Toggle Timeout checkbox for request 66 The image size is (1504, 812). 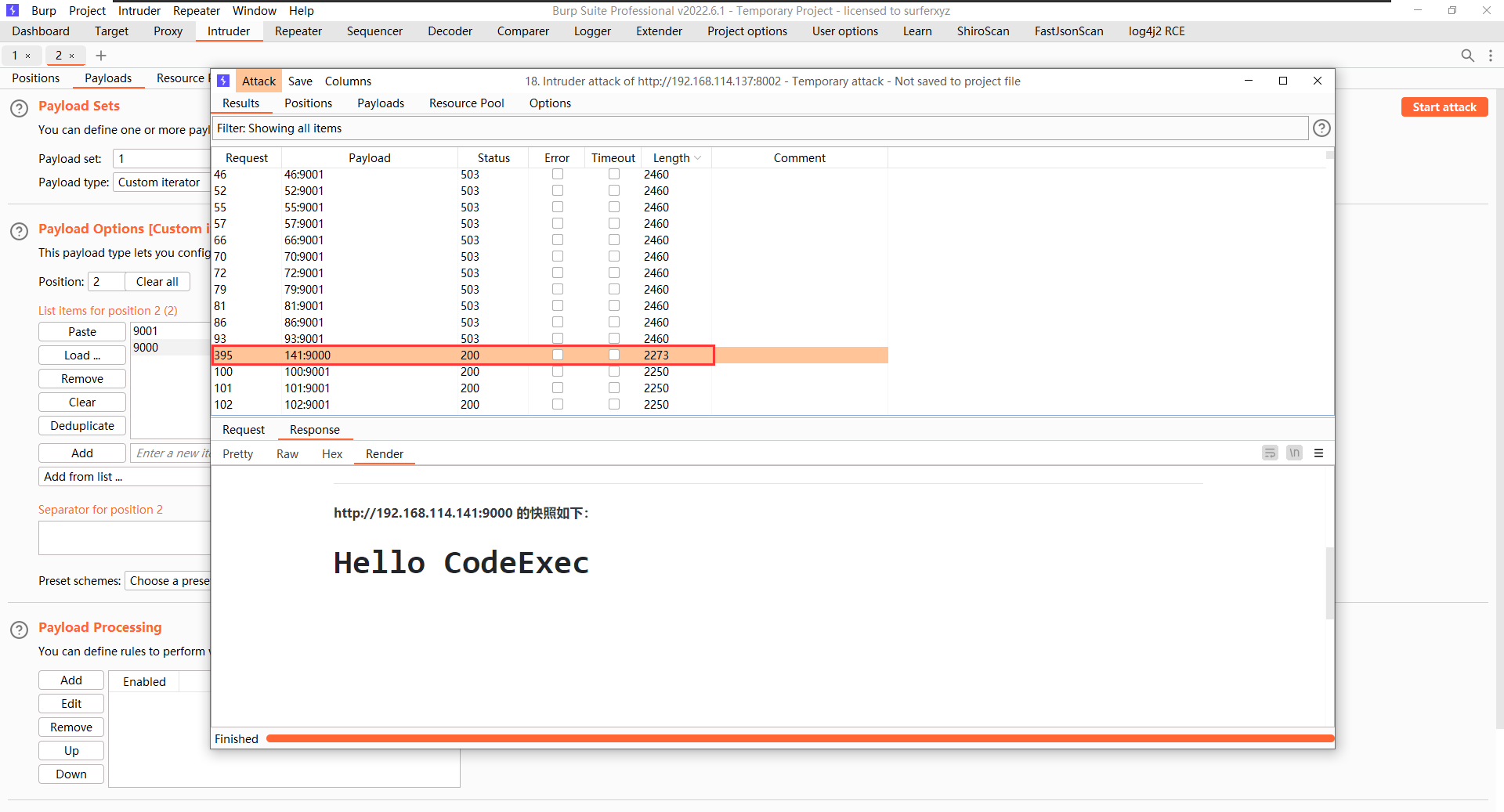(614, 240)
